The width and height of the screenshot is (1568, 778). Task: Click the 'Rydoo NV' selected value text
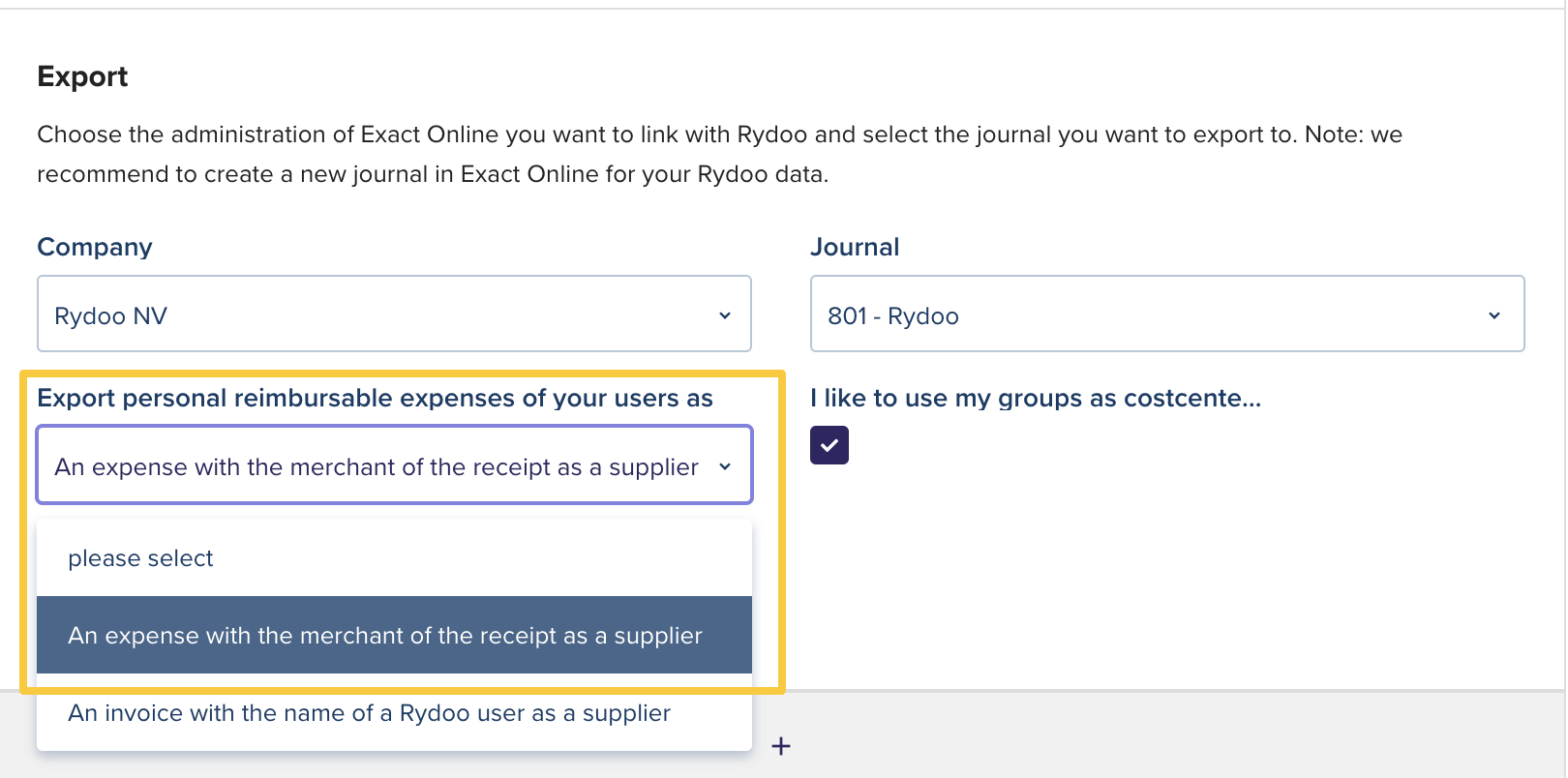point(111,316)
